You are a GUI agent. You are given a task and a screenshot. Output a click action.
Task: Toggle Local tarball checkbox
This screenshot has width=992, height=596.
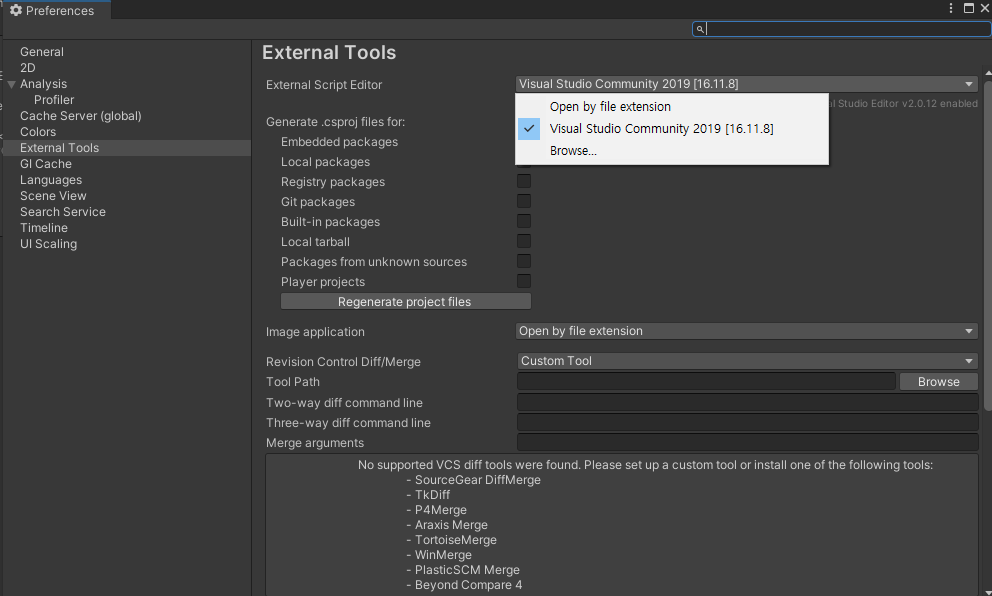tap(524, 242)
